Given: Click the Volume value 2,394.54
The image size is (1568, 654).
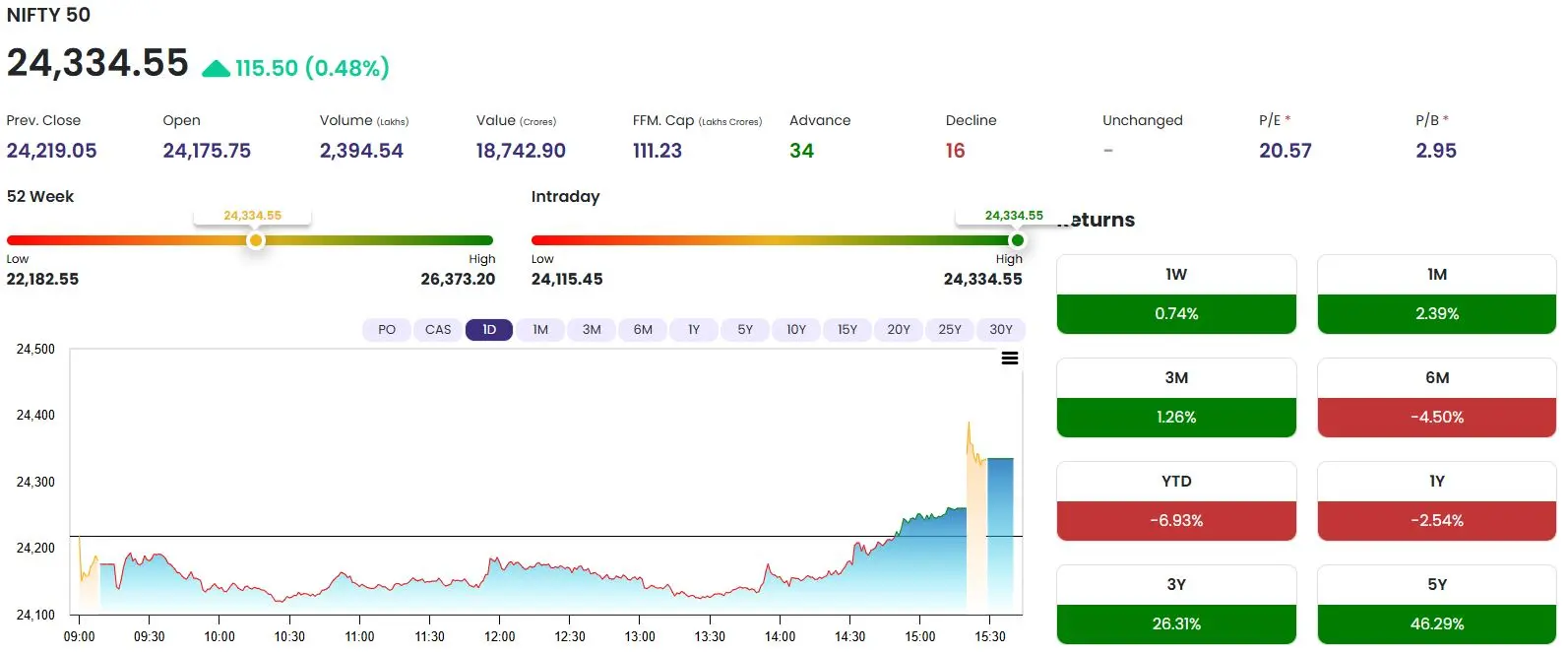Looking at the screenshot, I should tap(361, 151).
